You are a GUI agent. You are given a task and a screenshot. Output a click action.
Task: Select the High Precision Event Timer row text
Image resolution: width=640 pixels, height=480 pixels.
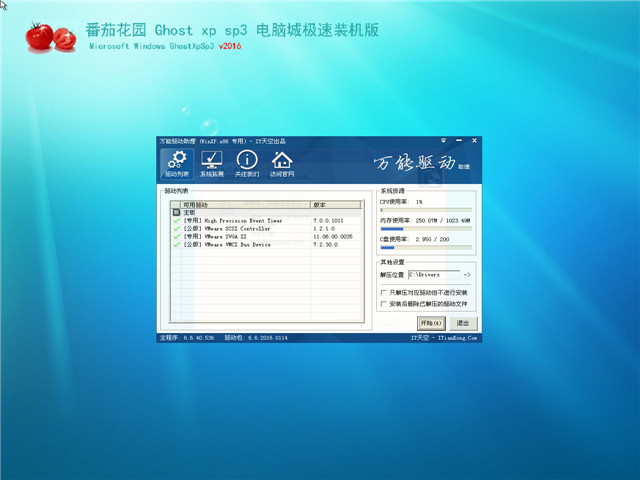pos(233,220)
